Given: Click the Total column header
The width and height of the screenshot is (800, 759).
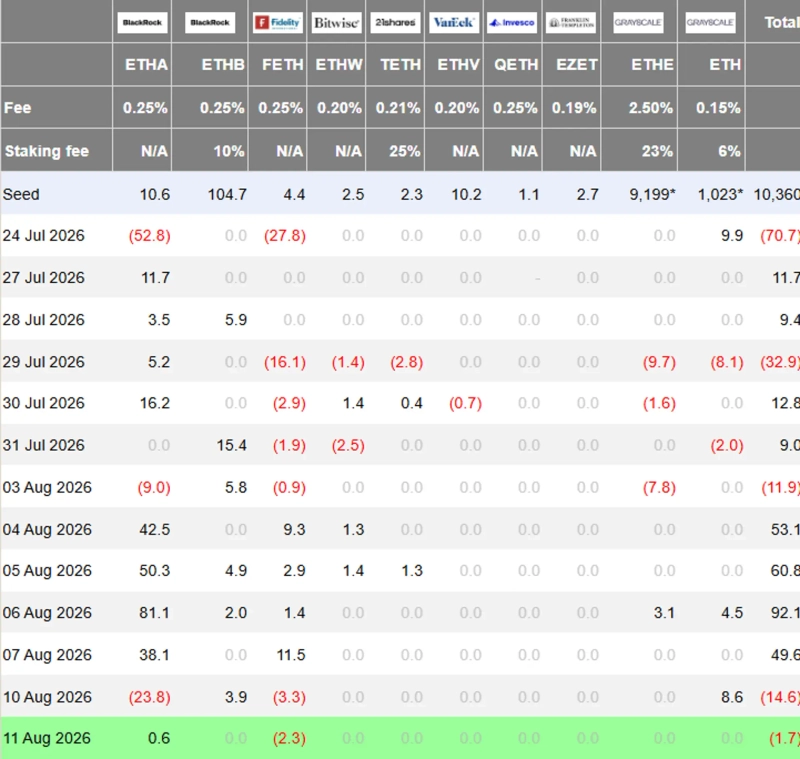Looking at the screenshot, I should point(782,22).
